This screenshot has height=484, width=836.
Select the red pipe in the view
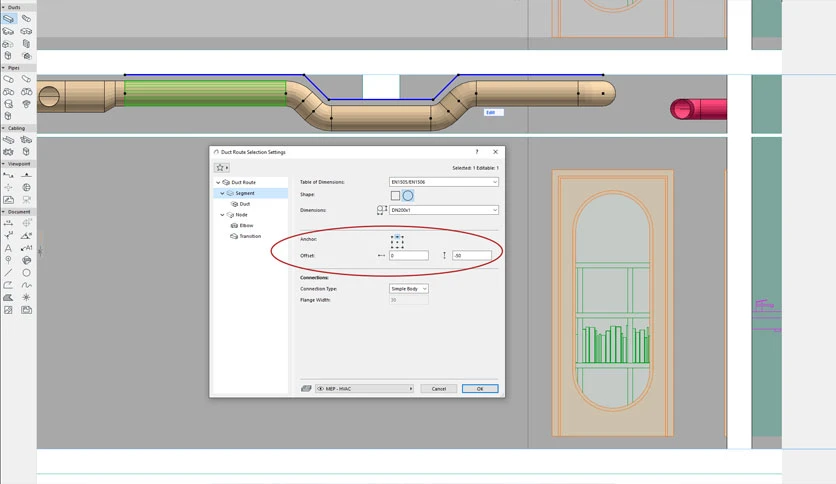[x=698, y=109]
